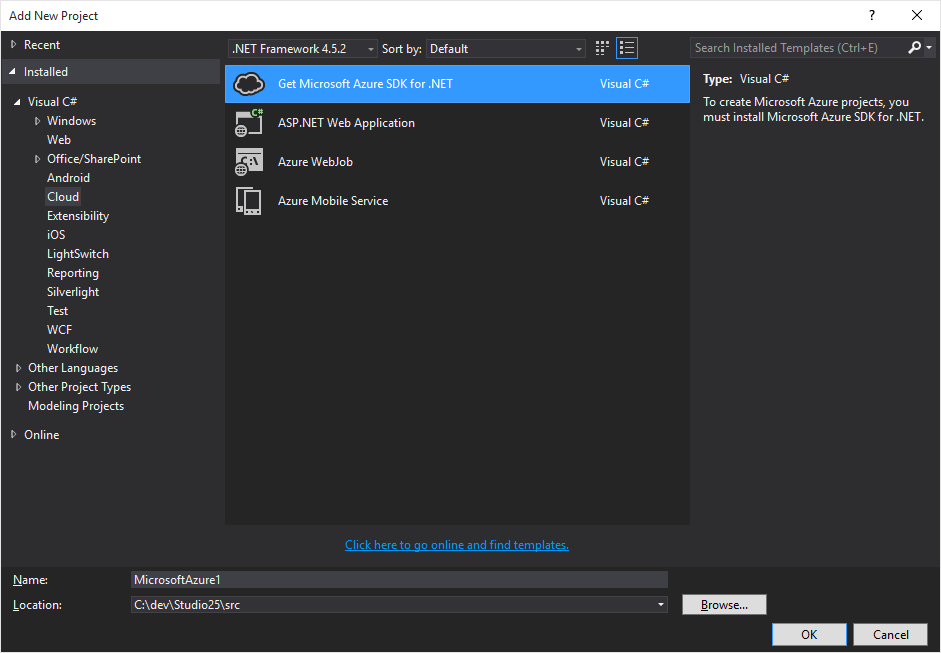
Task: Select the 'Azure Mobile Service' template name
Action: pyautogui.click(x=333, y=201)
